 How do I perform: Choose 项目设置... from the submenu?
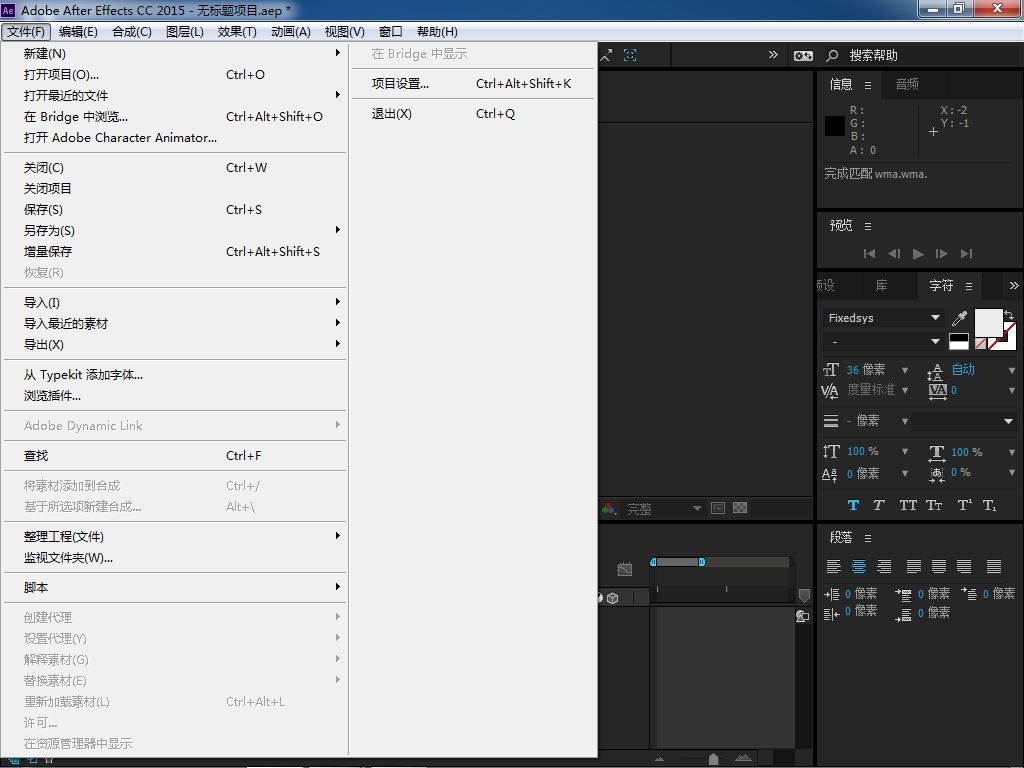click(x=473, y=84)
